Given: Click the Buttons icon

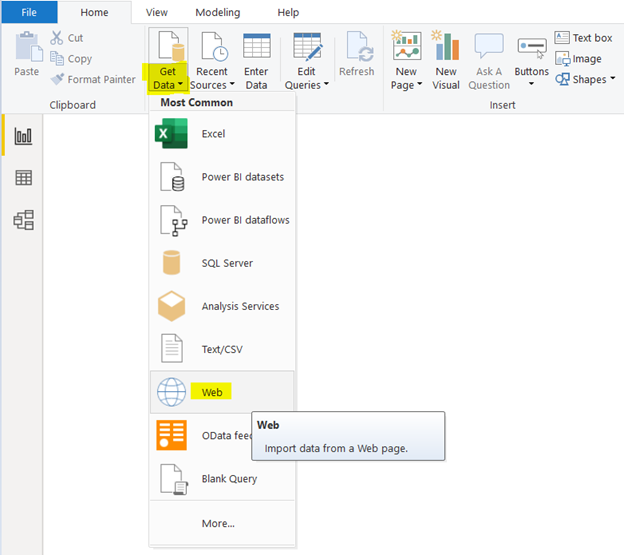Looking at the screenshot, I should click(x=532, y=47).
